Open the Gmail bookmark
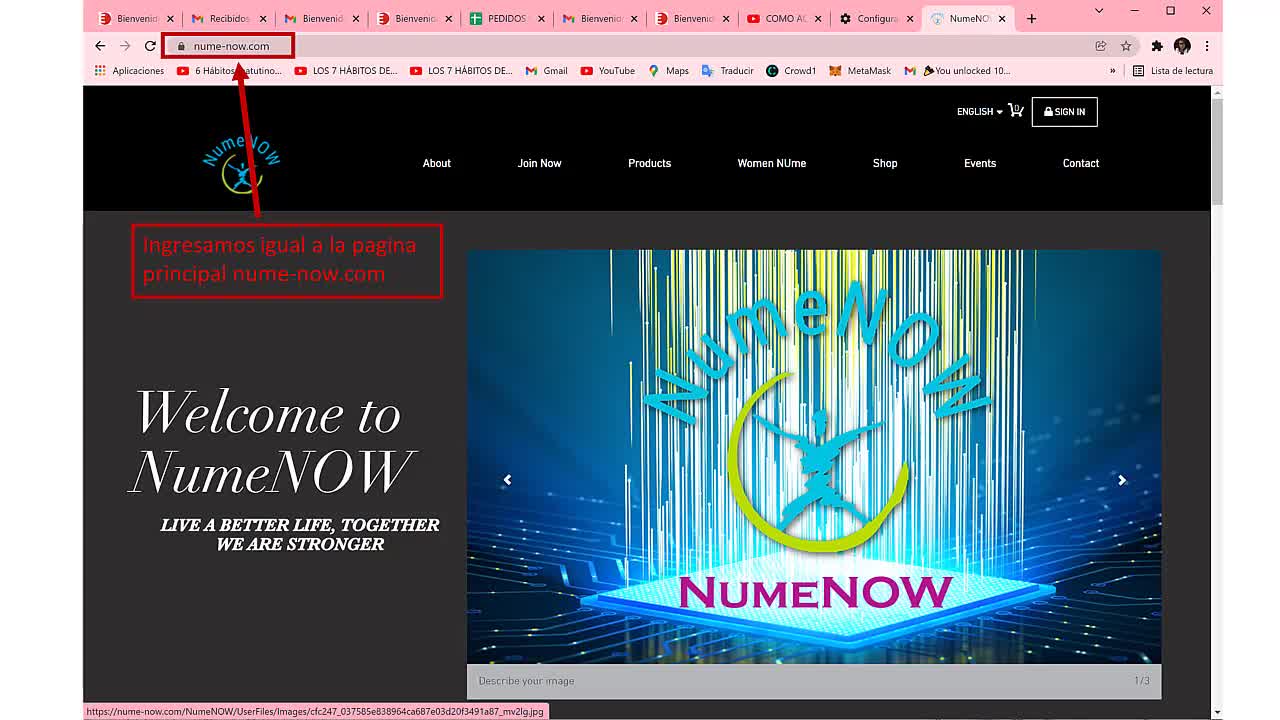Screen dimensions: 1280x720 click(547, 71)
